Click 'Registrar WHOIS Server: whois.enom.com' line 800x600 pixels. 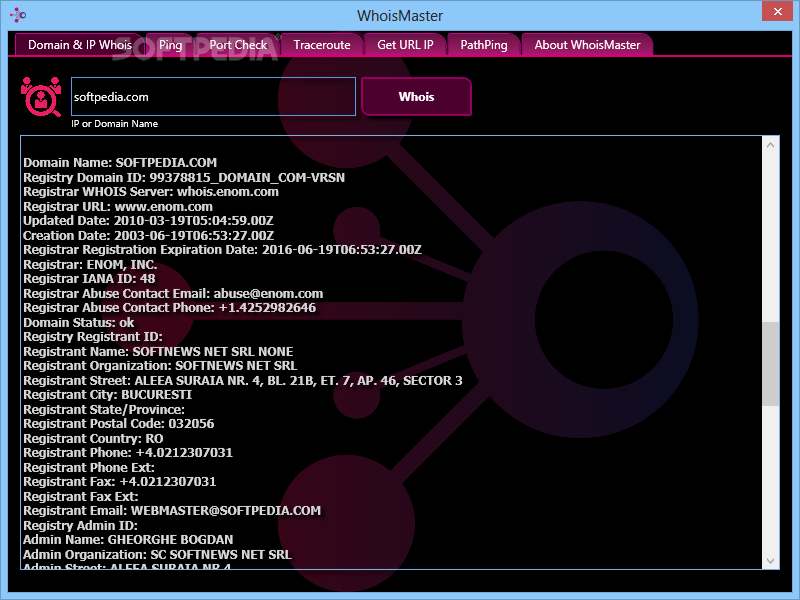[x=151, y=192]
